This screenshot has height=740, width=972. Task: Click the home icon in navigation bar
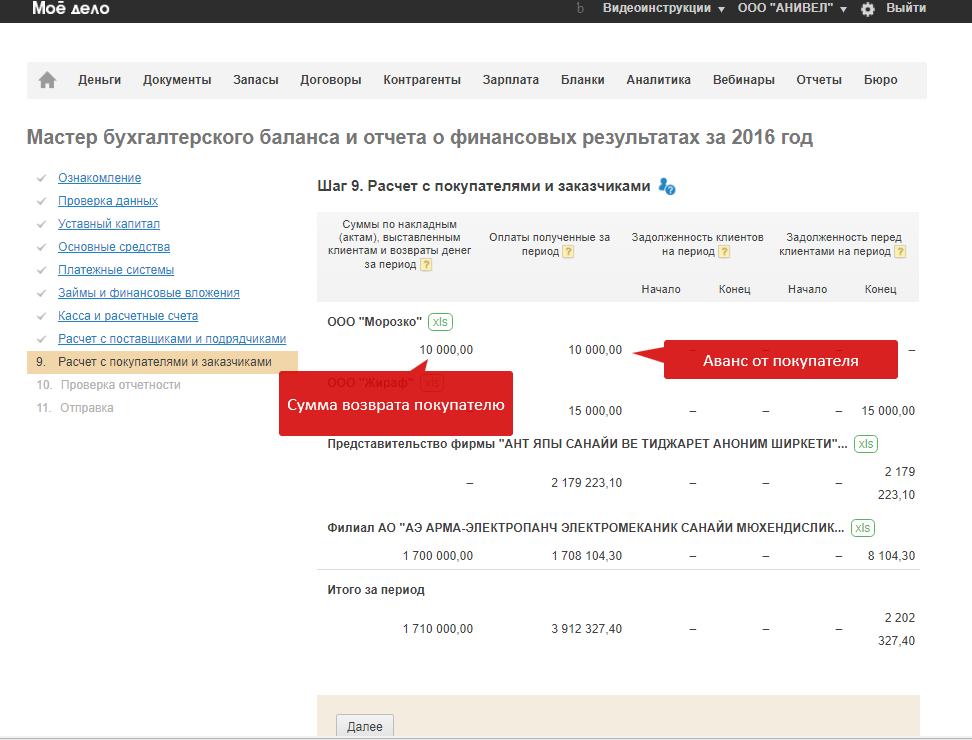pos(47,80)
